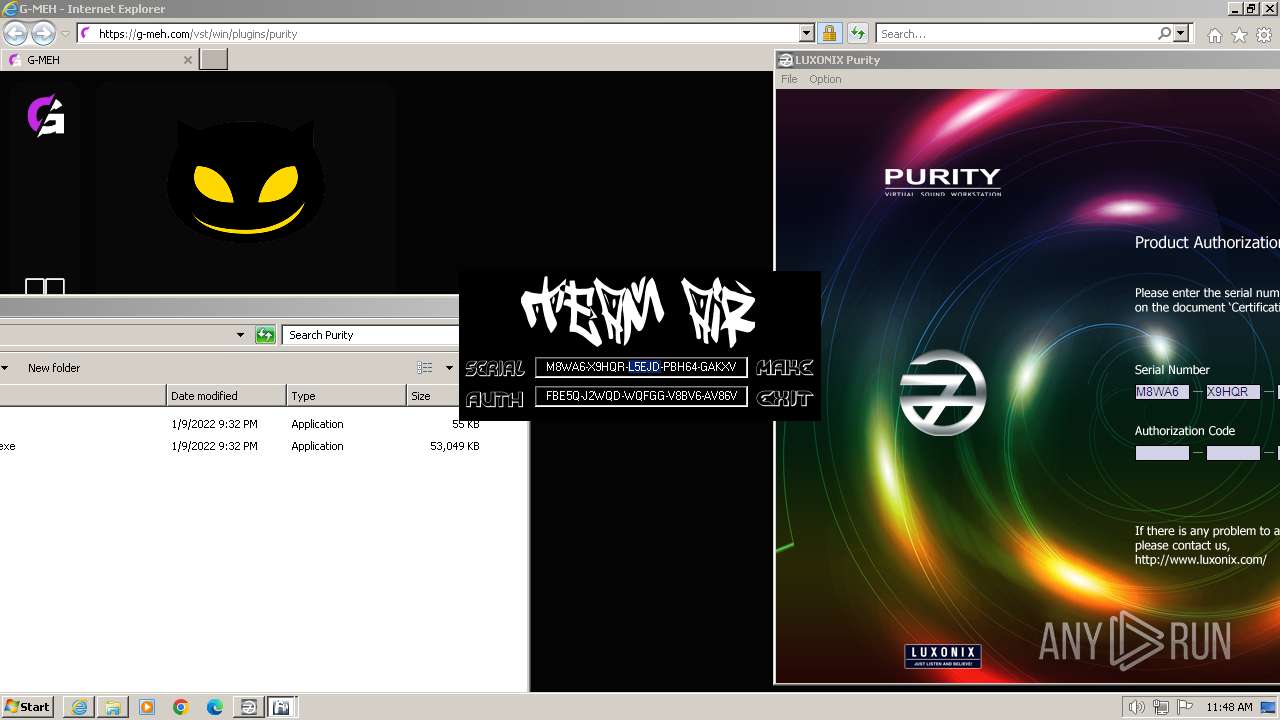Click the keygen AUTH code field
Image resolution: width=1280 pixels, height=720 pixels.
point(641,396)
